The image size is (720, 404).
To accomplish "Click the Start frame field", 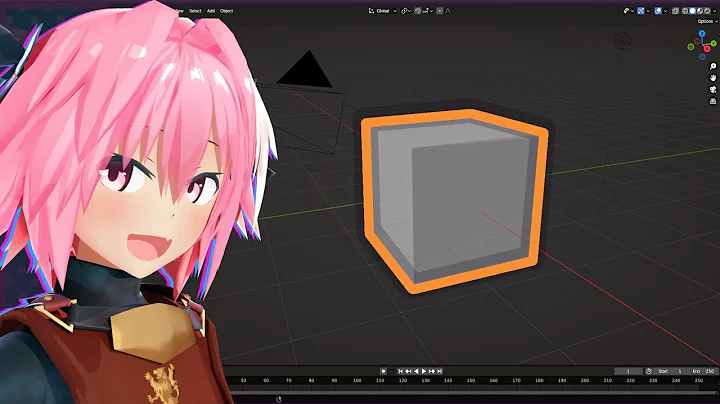I will point(669,371).
